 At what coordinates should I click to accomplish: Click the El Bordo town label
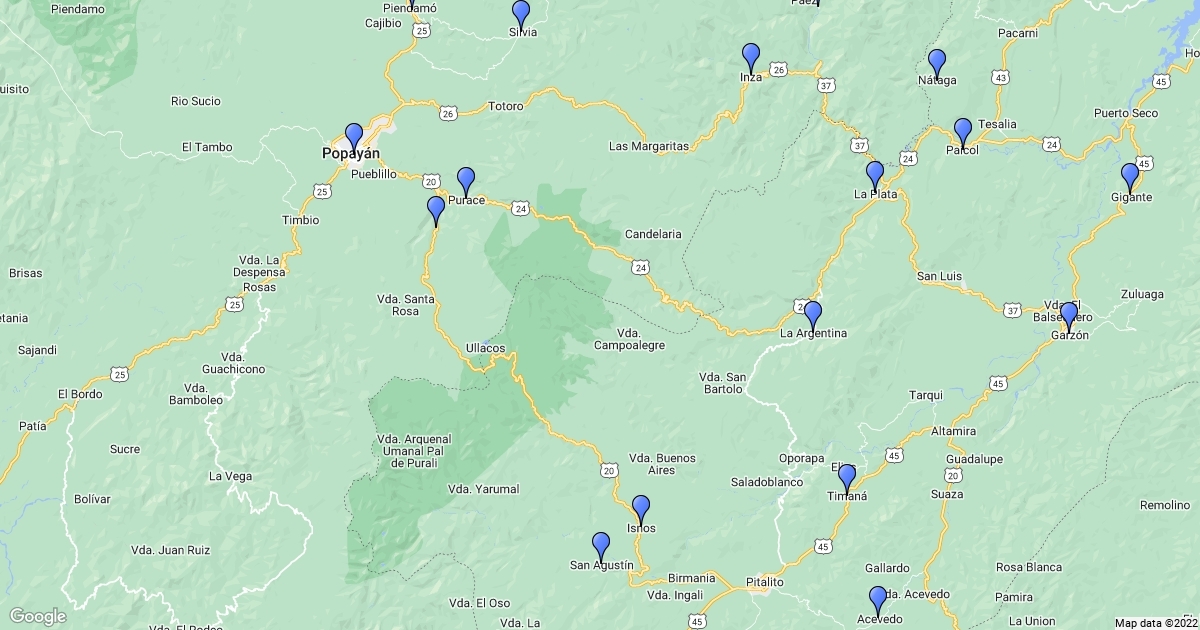79,394
